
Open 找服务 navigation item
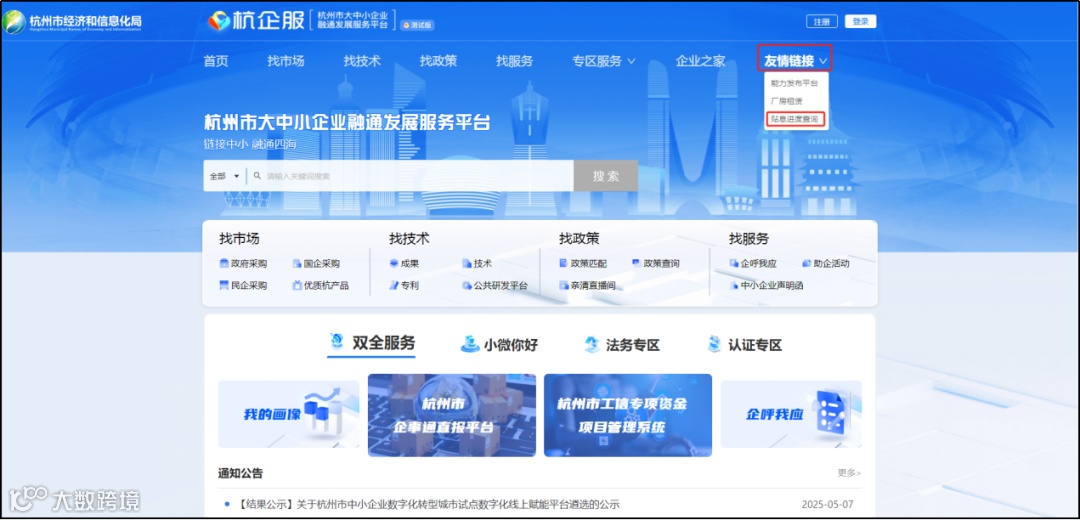click(x=515, y=61)
